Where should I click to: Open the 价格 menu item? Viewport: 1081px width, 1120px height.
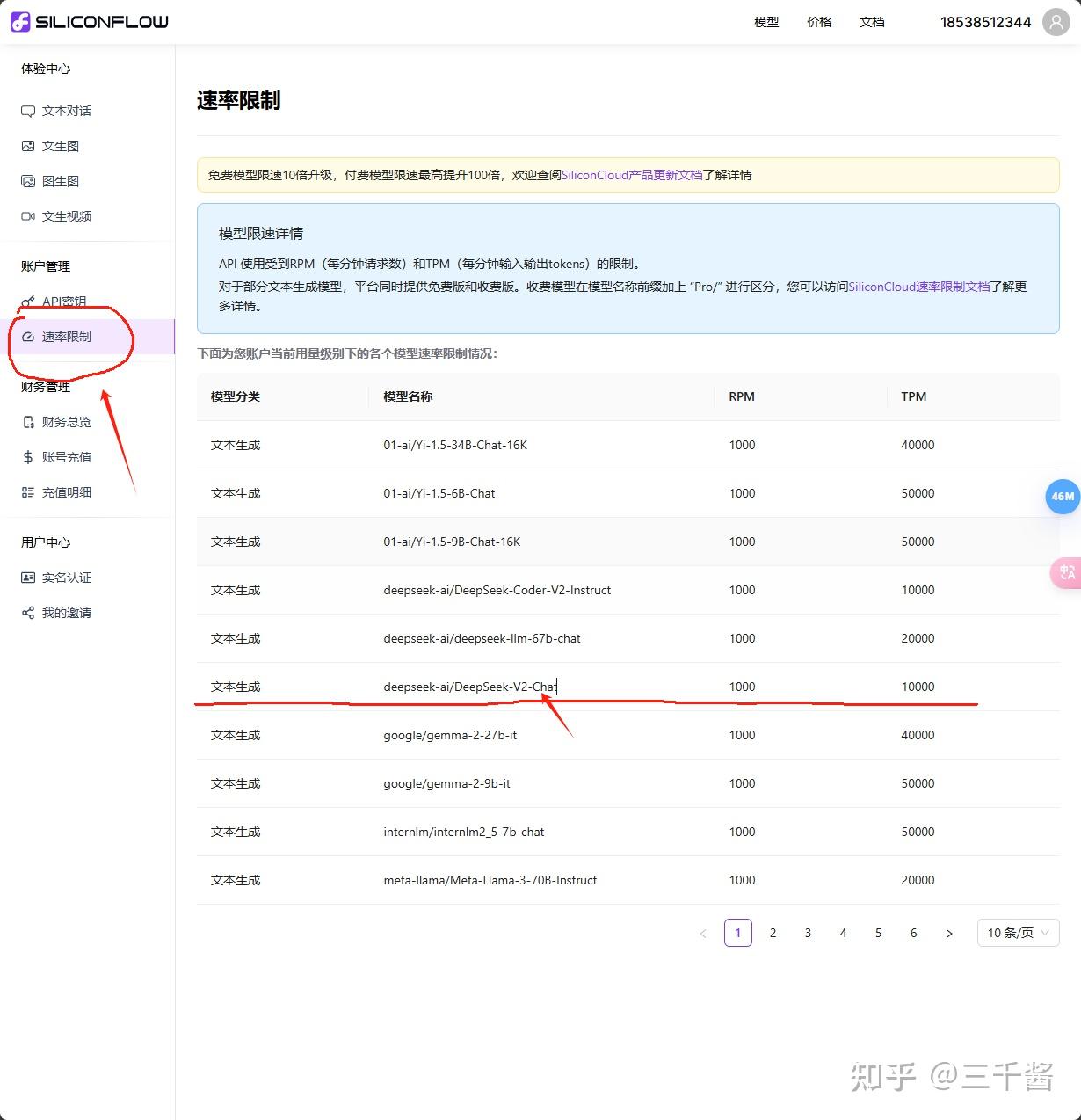click(818, 22)
